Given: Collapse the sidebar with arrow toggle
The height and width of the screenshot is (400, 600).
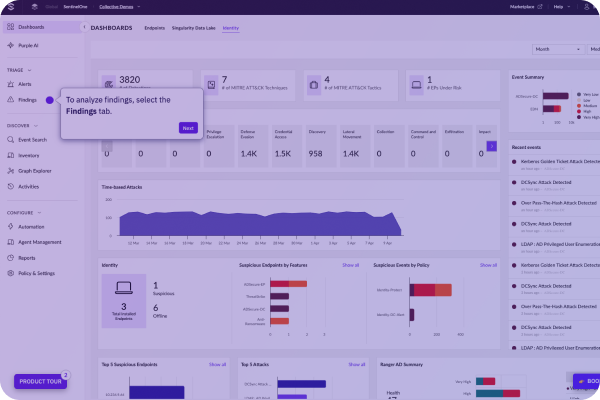Looking at the screenshot, I should click(x=82, y=27).
